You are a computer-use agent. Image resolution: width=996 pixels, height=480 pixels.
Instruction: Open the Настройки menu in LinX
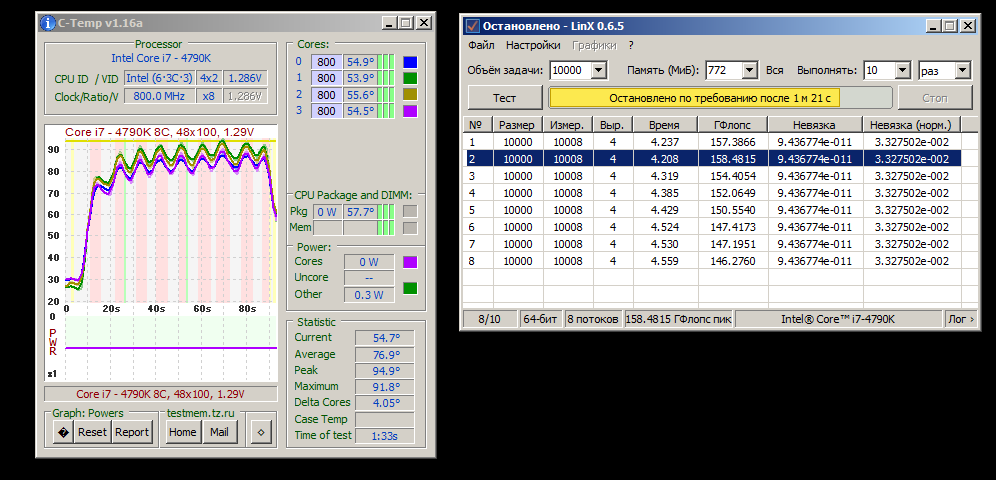tap(533, 46)
